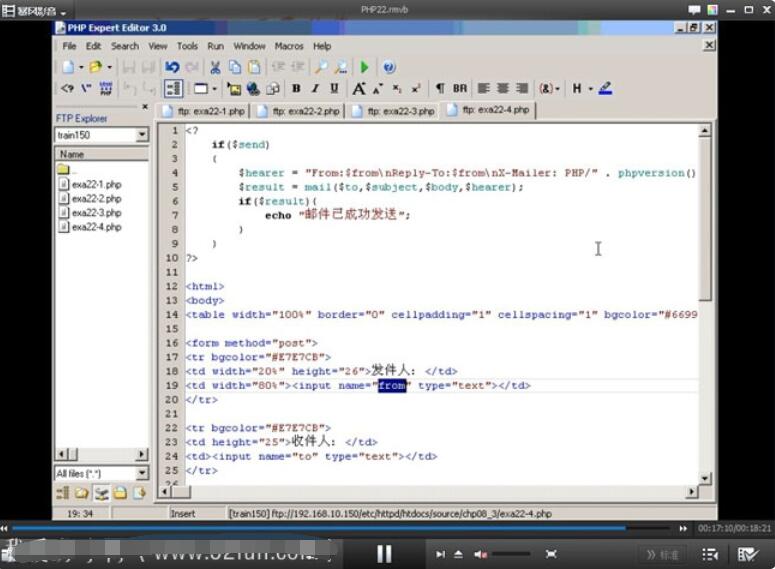The width and height of the screenshot is (775, 569).
Task: Align text right icon
Action: click(x=522, y=88)
